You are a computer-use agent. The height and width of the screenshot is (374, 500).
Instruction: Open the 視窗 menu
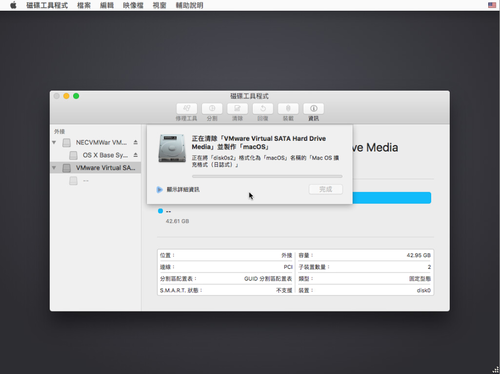click(x=159, y=5)
